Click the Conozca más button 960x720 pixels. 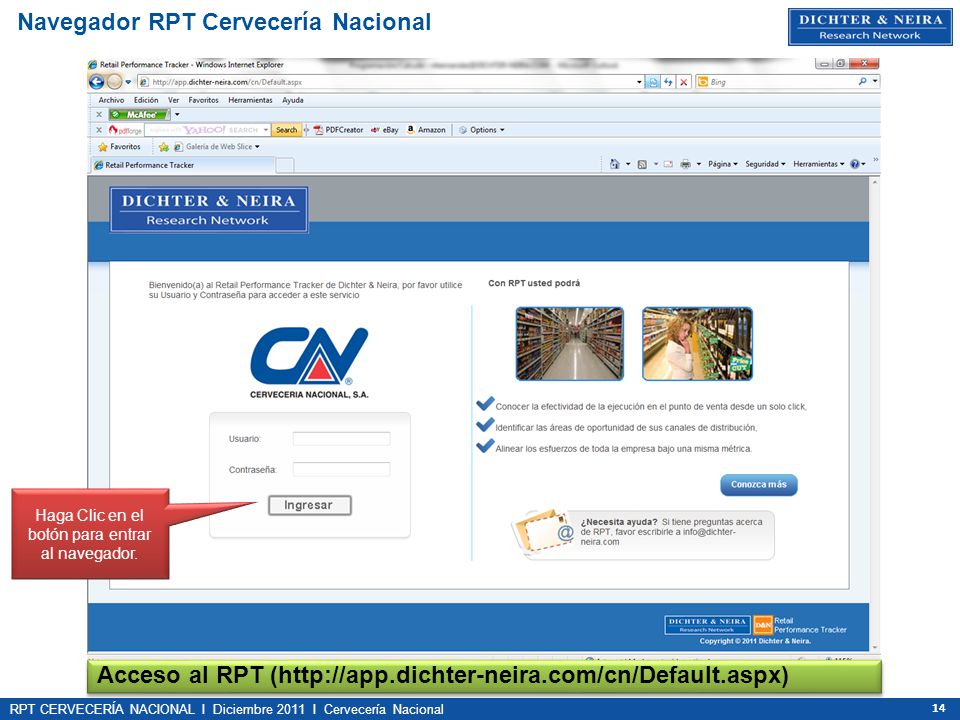[x=759, y=484]
